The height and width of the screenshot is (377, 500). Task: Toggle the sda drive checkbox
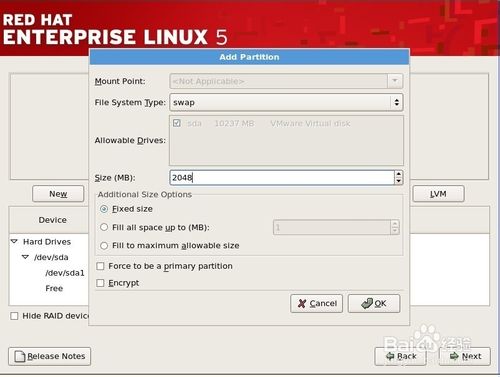coord(177,123)
